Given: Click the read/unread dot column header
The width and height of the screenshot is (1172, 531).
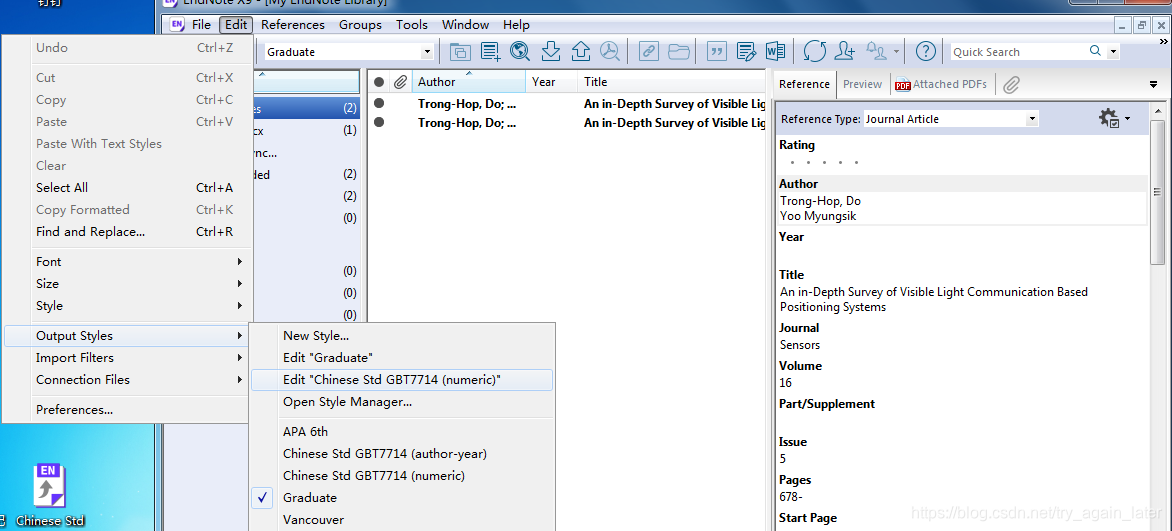Looking at the screenshot, I should tap(379, 82).
